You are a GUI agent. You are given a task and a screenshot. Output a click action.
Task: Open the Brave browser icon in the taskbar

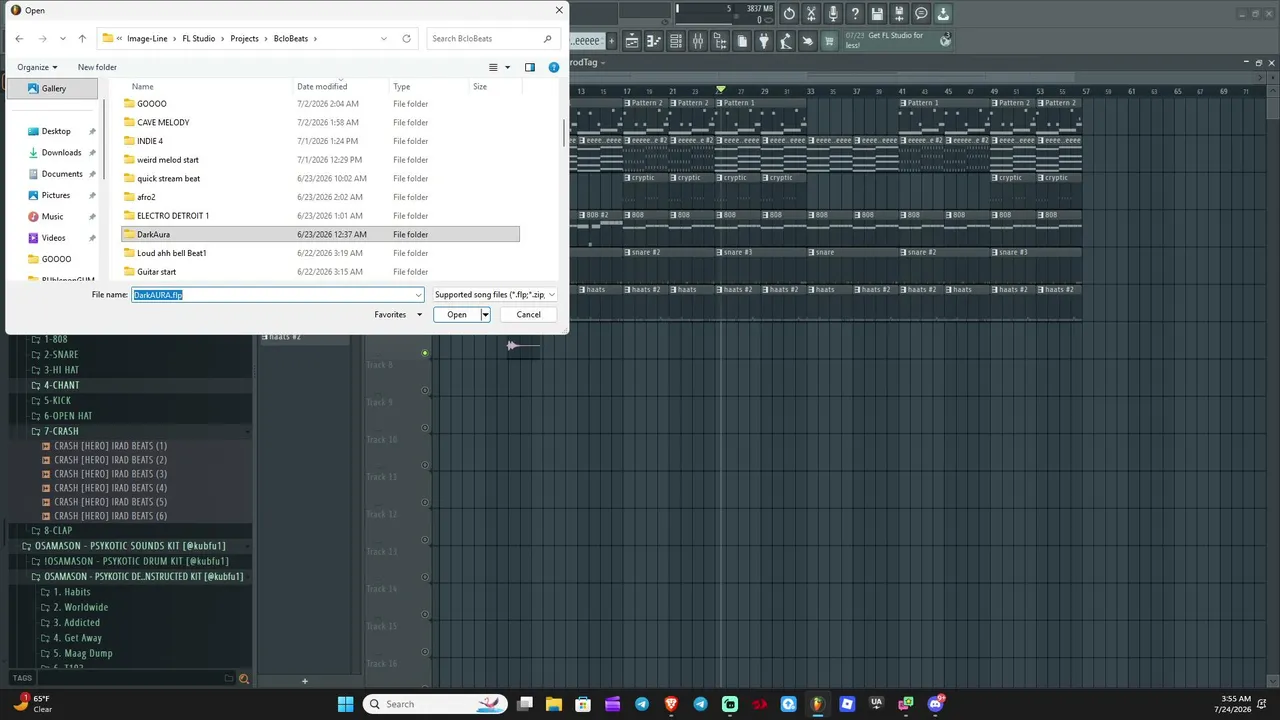(x=671, y=704)
